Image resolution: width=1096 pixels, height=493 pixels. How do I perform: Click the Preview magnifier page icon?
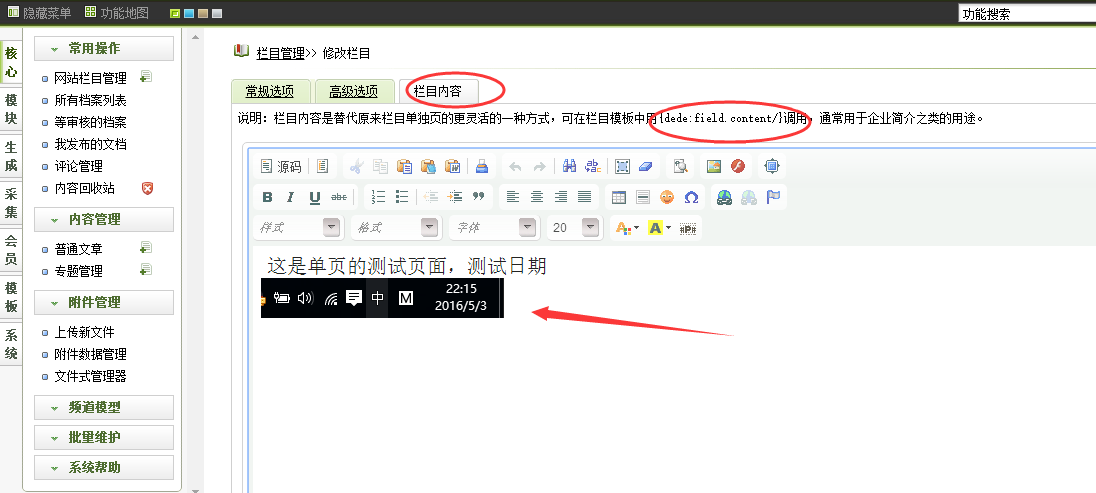point(680,166)
